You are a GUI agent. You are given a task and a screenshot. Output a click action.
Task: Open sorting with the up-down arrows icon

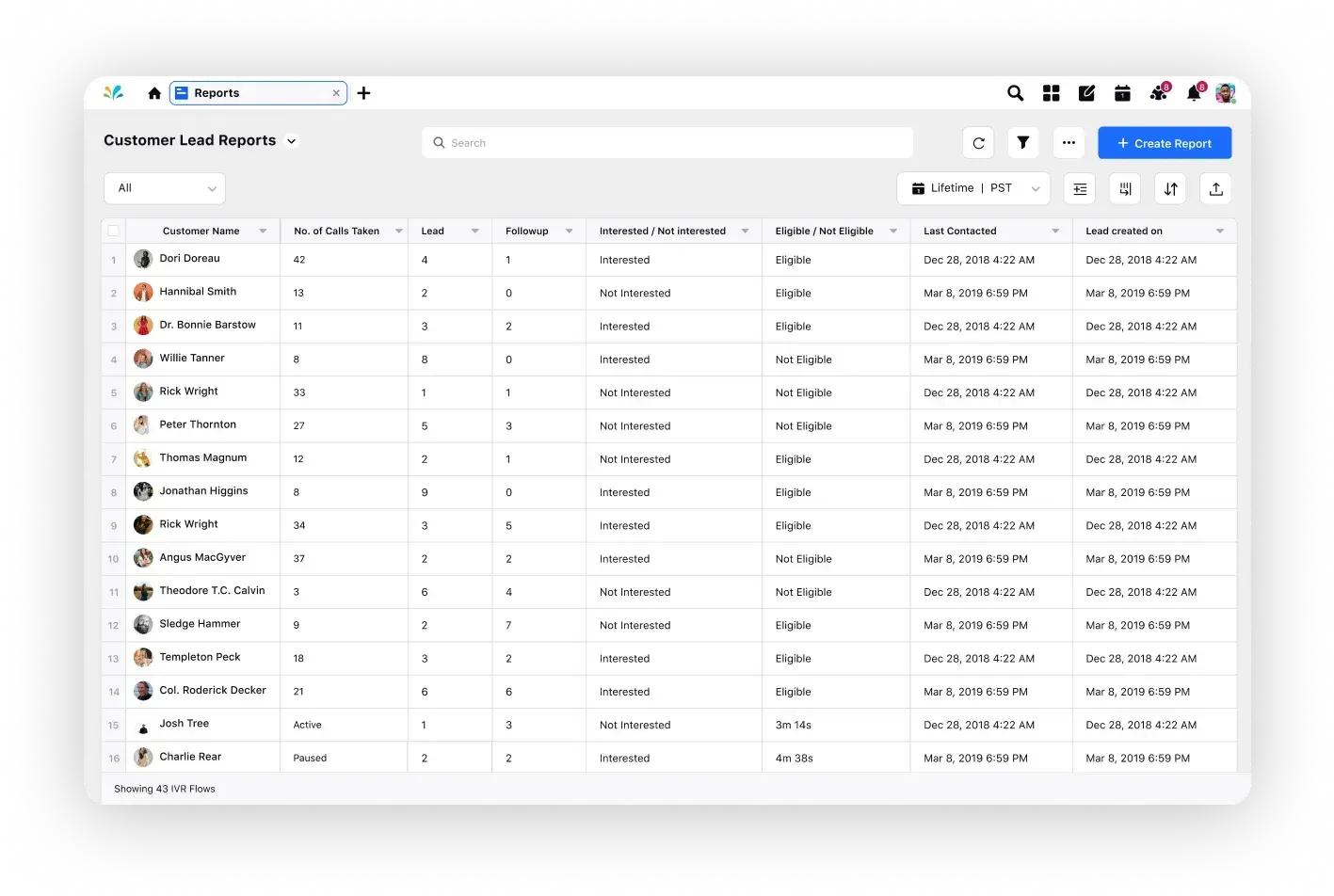click(1170, 188)
